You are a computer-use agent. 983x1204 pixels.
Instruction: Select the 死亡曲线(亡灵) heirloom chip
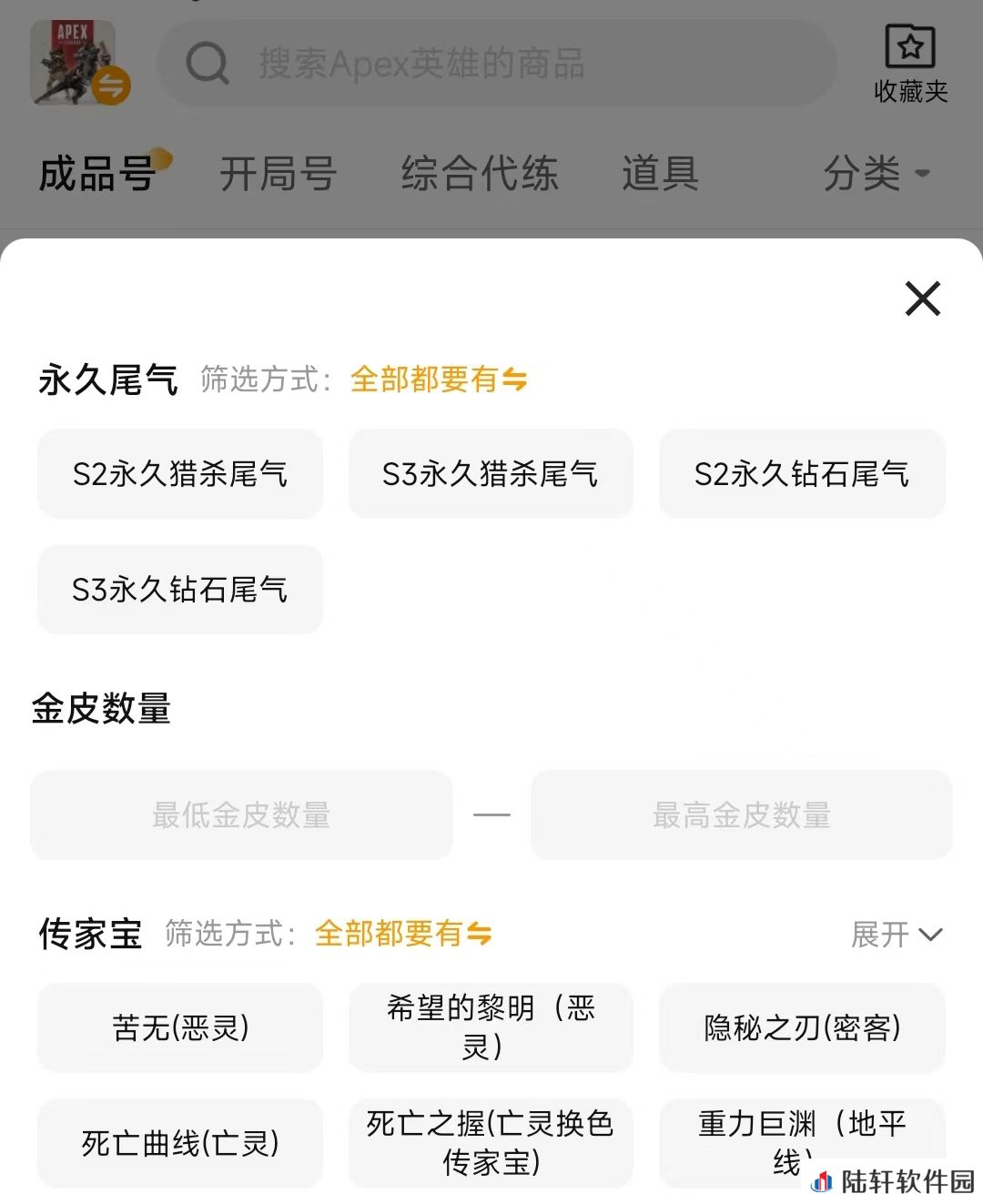coord(180,1143)
